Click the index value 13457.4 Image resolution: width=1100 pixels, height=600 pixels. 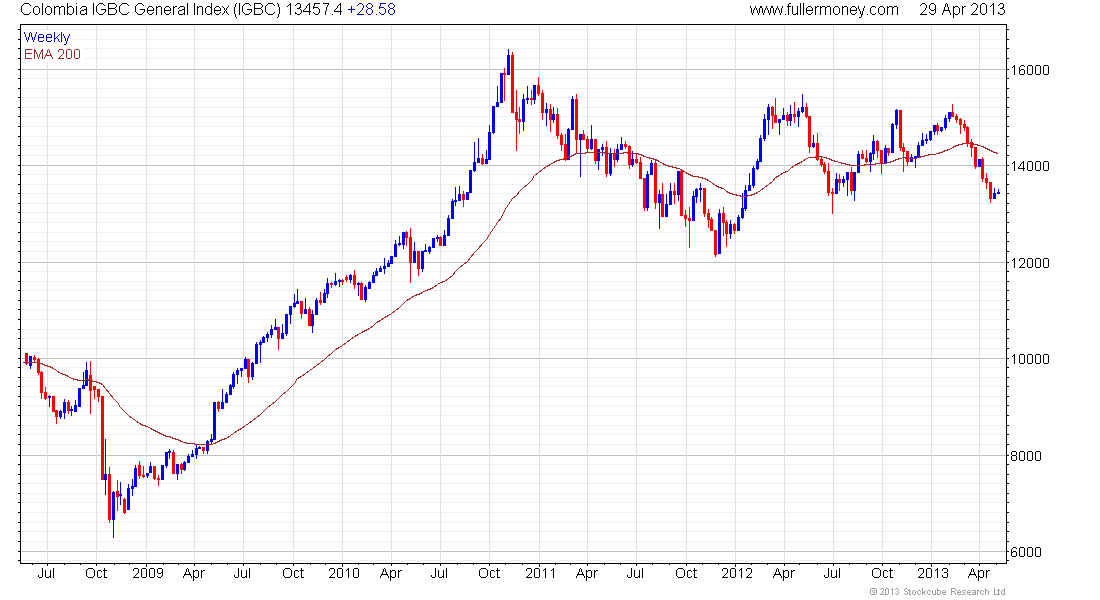pos(314,10)
